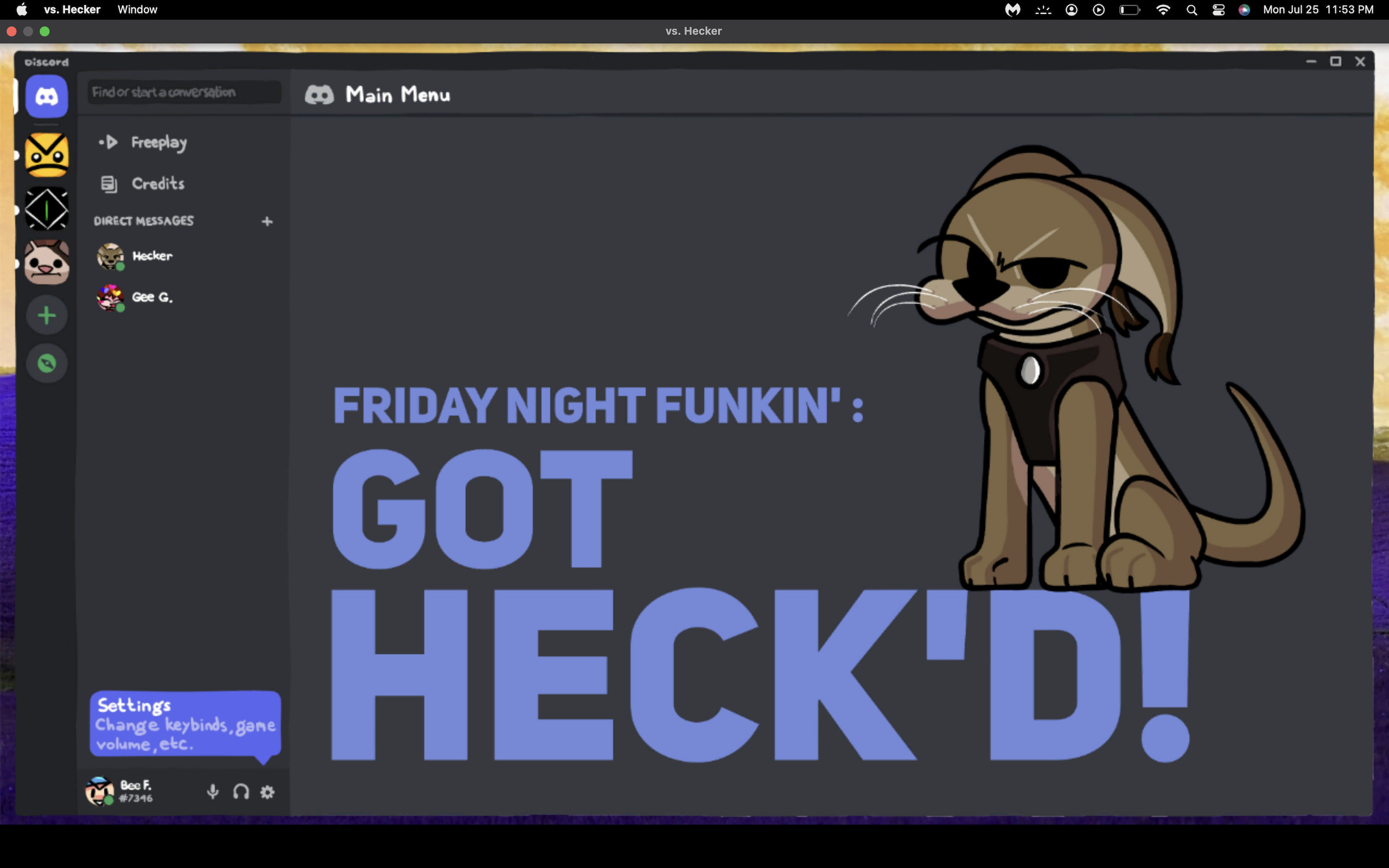Click the Discord logo beside Main Menu
The width and height of the screenshot is (1389, 868).
319,95
